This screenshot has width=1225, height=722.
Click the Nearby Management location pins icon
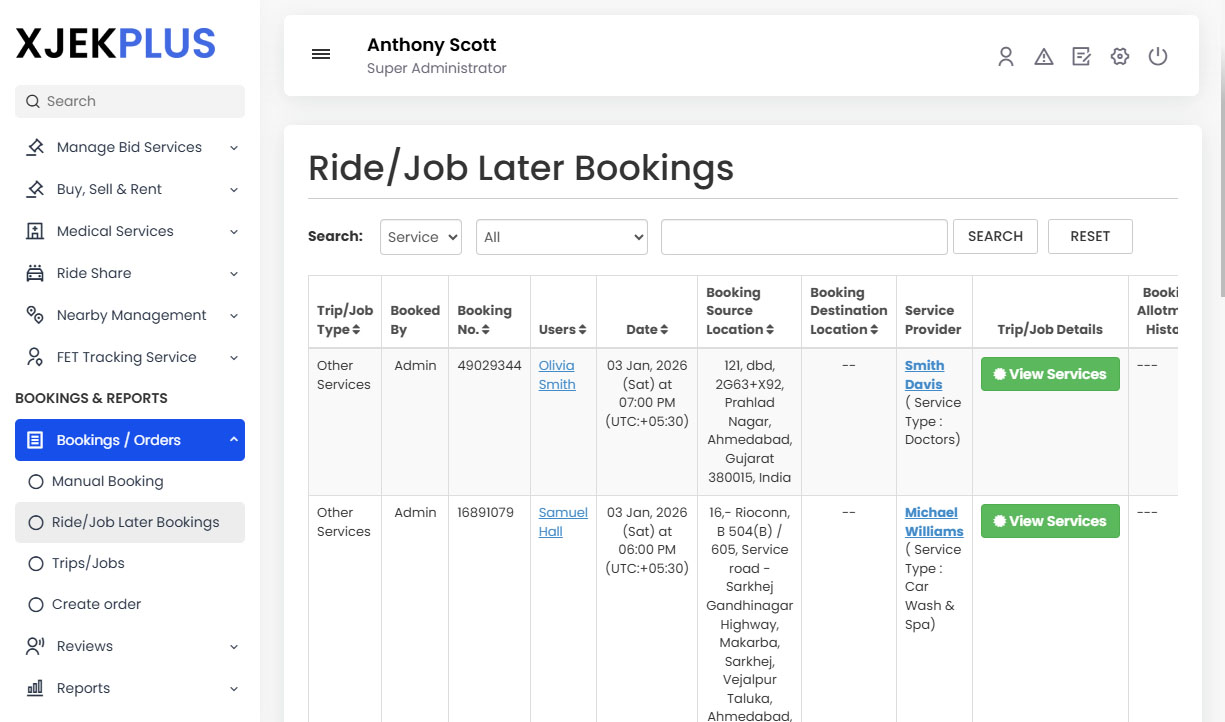(34, 315)
